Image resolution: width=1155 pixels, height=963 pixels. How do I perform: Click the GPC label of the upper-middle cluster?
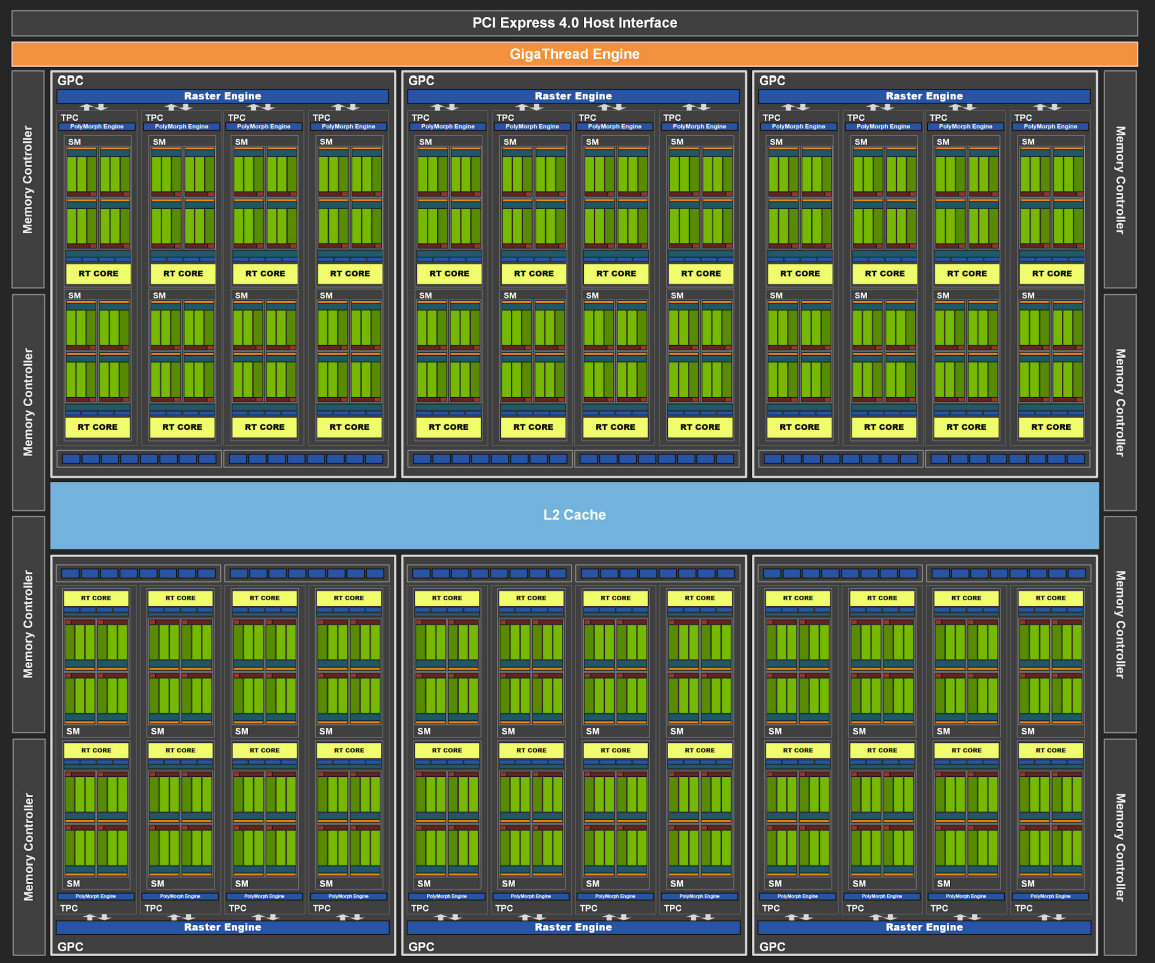point(421,81)
